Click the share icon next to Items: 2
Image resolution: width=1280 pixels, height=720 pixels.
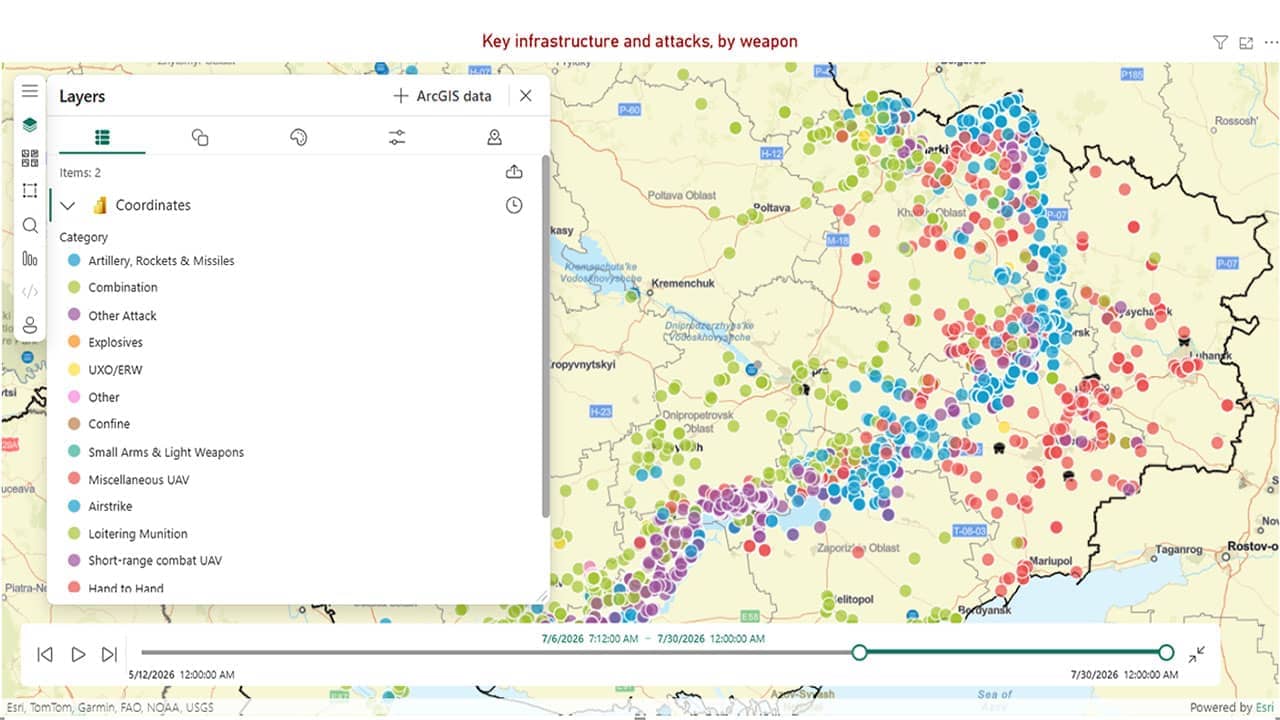pyautogui.click(x=514, y=172)
